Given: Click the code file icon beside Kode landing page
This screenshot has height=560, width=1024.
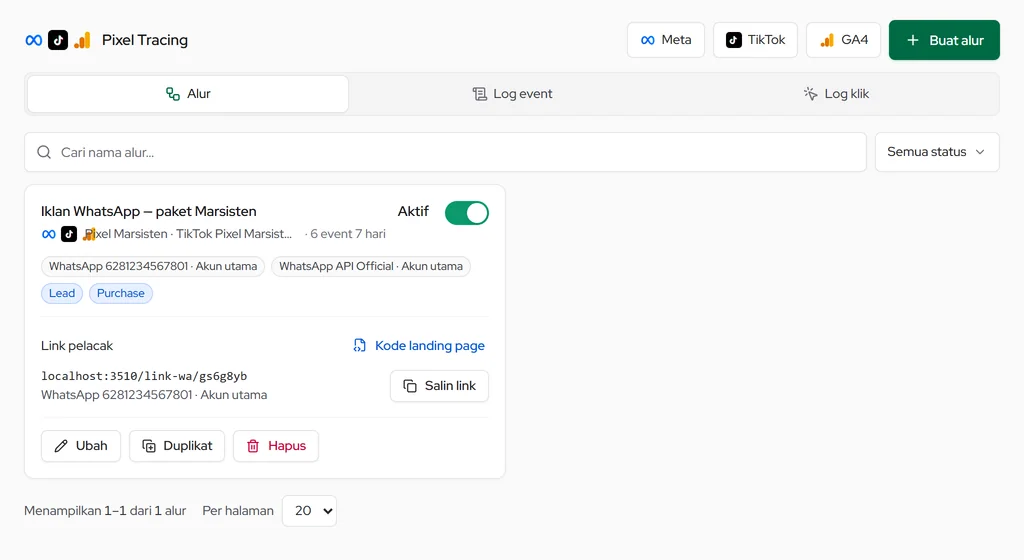Looking at the screenshot, I should (x=360, y=345).
